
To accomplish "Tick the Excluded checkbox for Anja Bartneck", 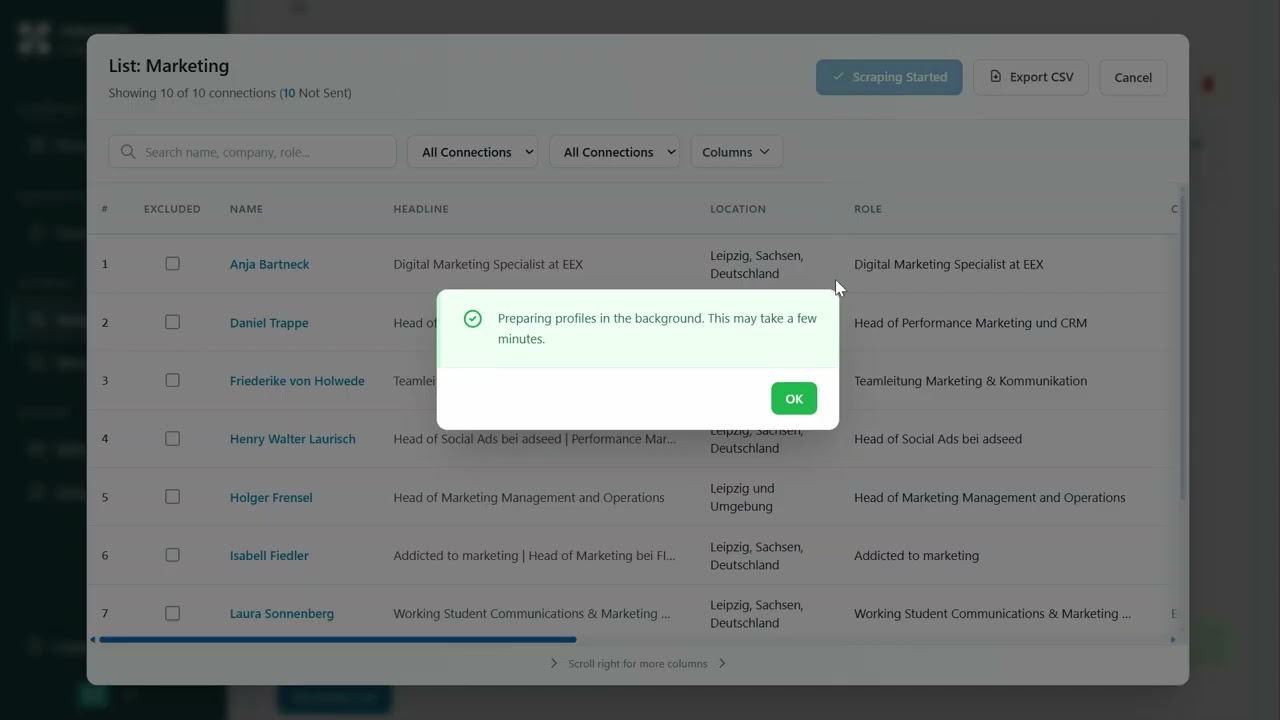I will [172, 264].
